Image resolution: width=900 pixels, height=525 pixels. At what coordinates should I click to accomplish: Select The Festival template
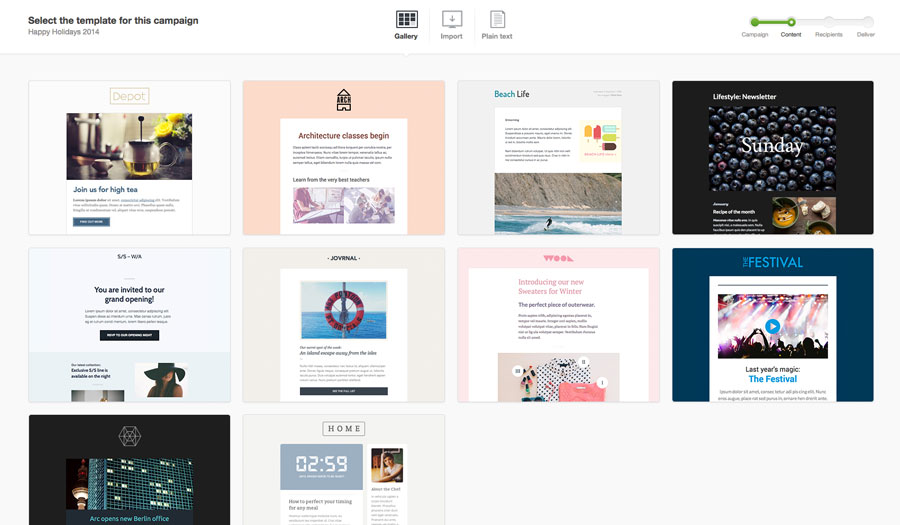(773, 325)
